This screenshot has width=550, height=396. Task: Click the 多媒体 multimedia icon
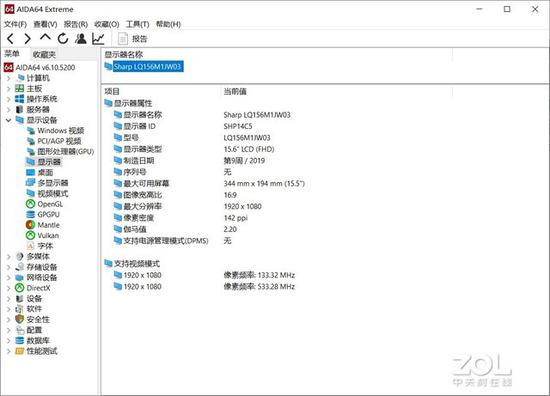20,256
